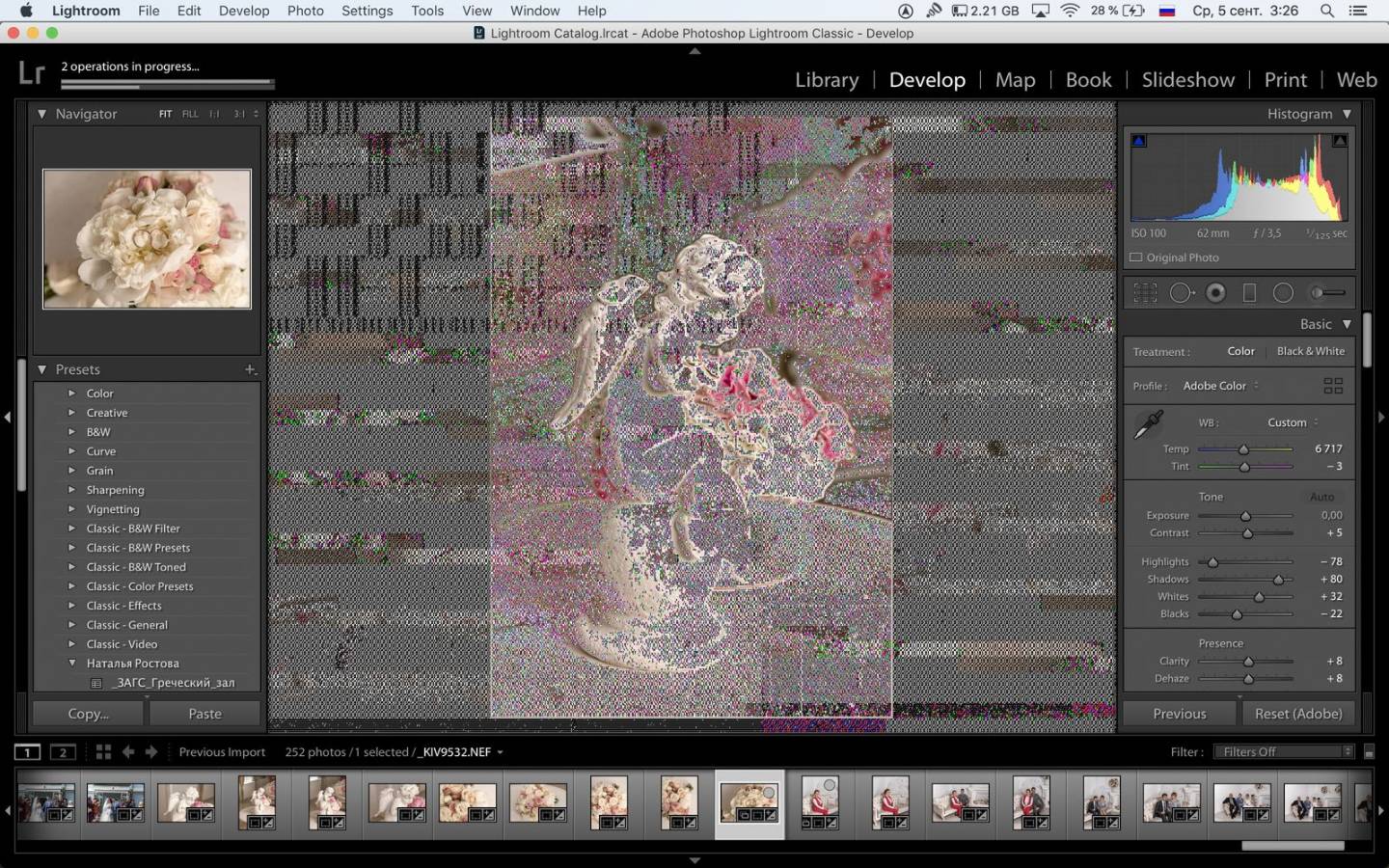1389x868 pixels.
Task: Open macOS Spotlight search
Action: pos(1327,11)
